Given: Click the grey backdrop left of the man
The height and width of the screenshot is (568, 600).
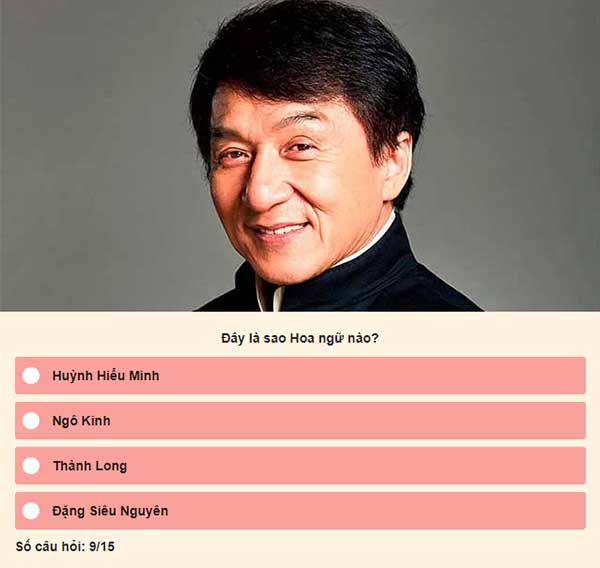Looking at the screenshot, I should click(96, 153).
